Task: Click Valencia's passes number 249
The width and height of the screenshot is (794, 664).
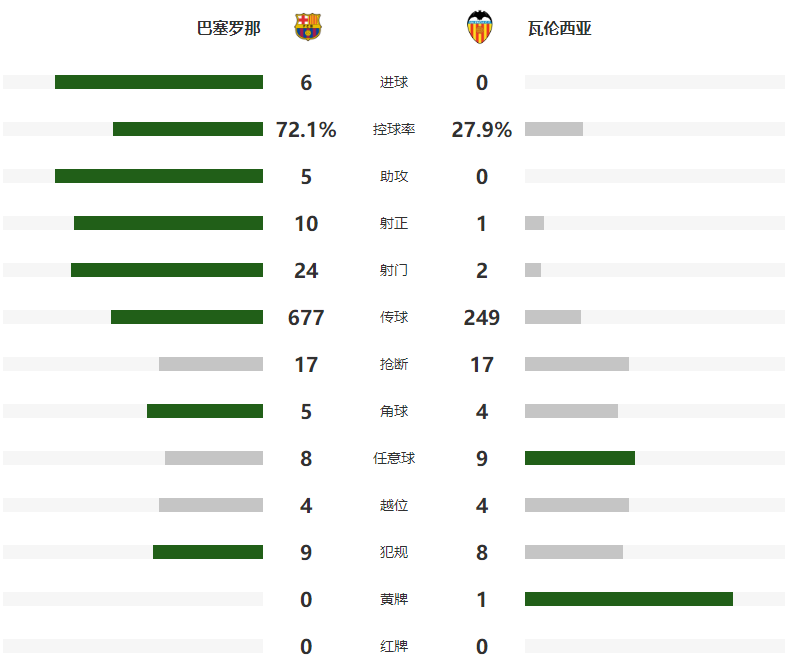Action: tap(482, 318)
